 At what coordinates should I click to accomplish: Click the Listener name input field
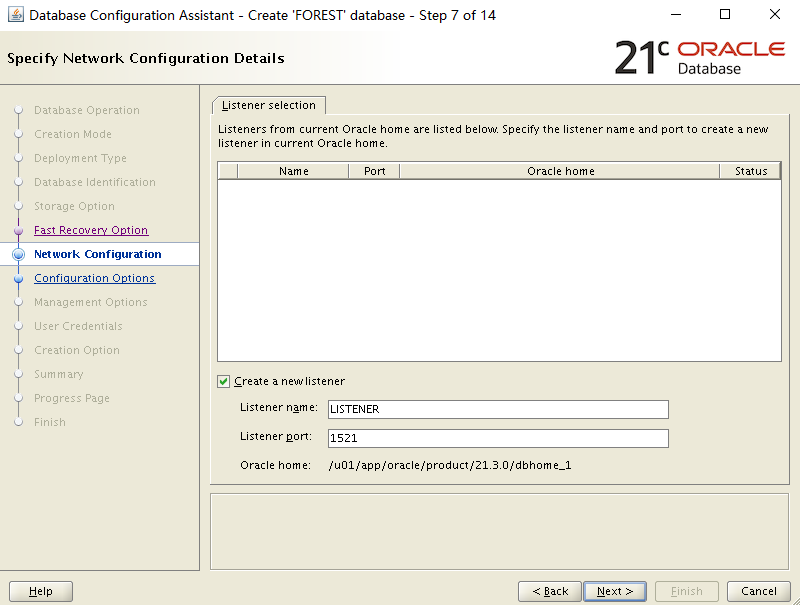coord(498,409)
